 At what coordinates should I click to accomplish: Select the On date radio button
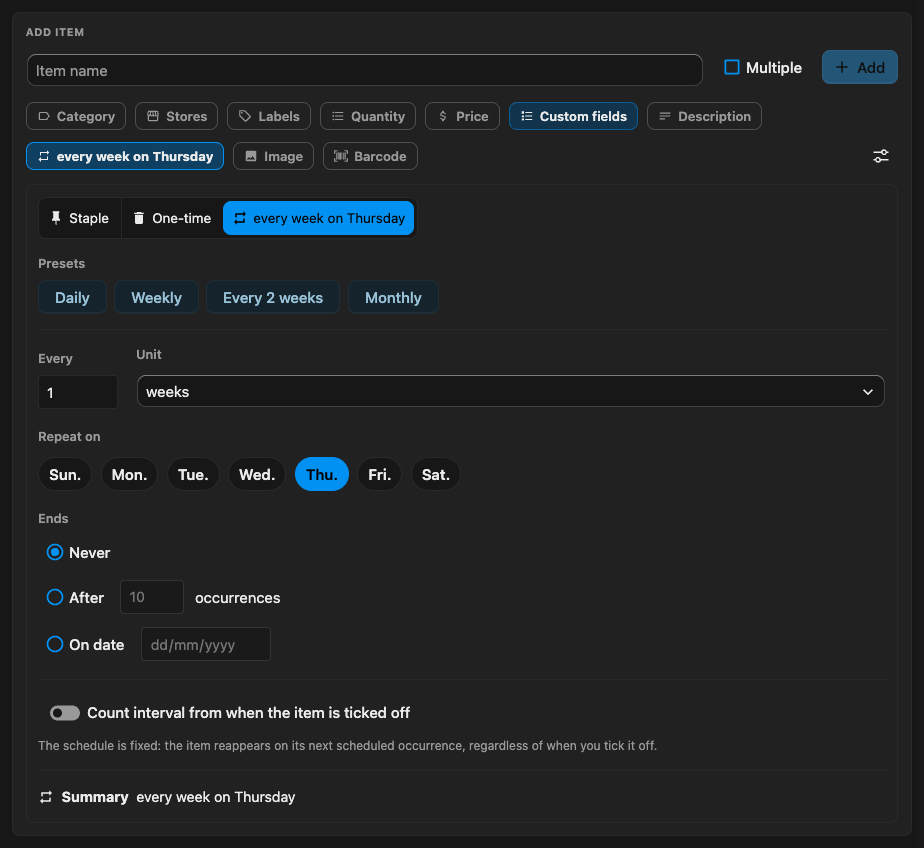[x=55, y=644]
